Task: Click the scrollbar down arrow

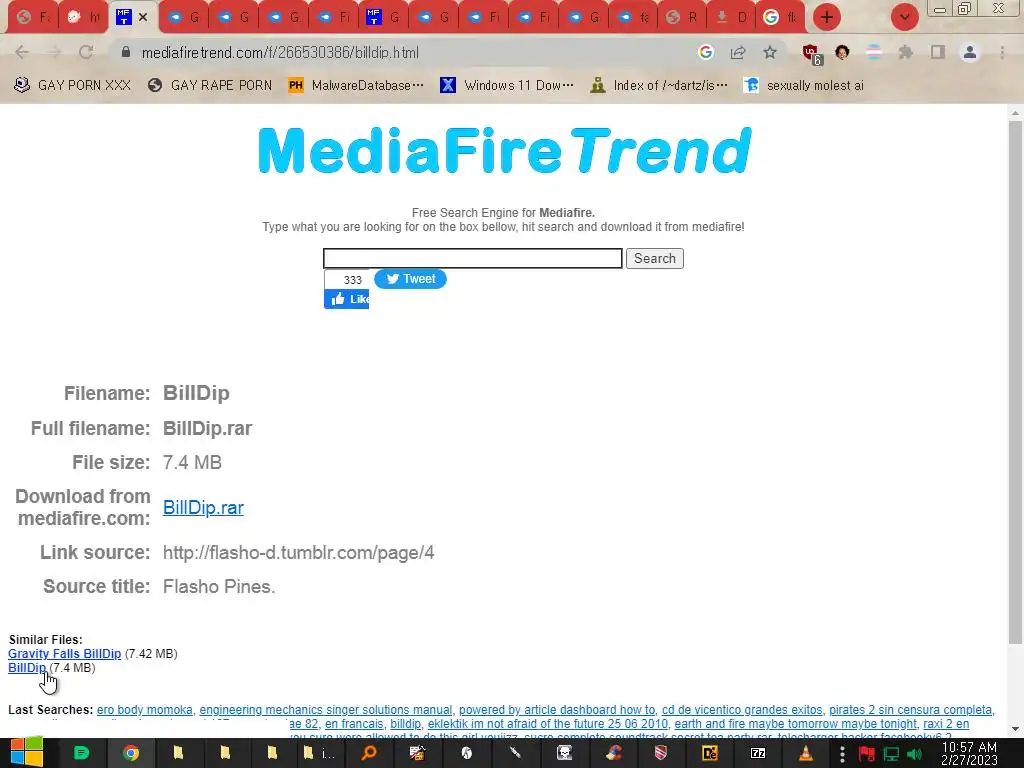Action: [1015, 729]
